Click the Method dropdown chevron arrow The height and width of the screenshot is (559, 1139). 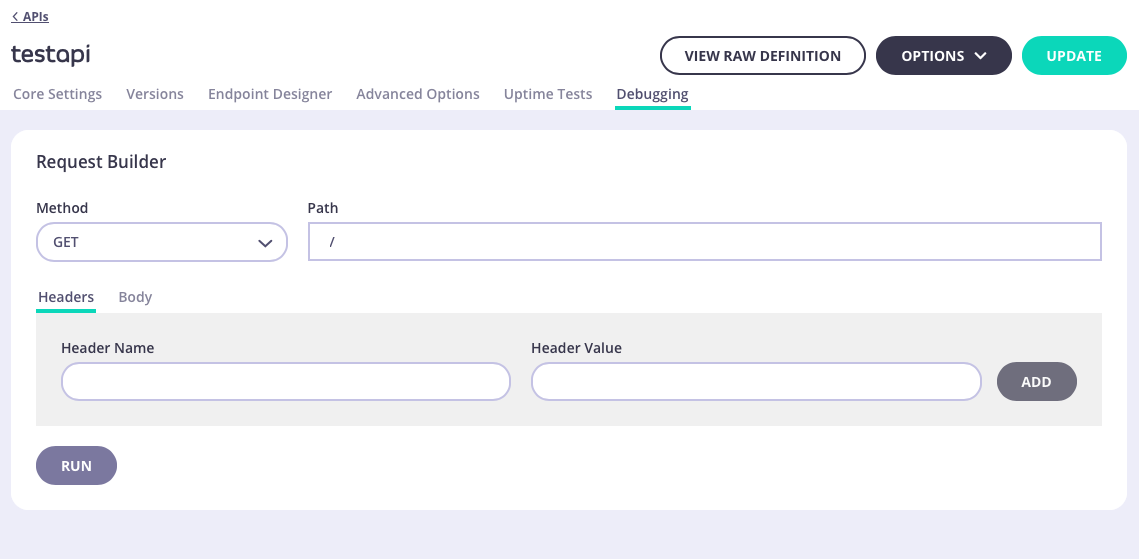point(265,243)
